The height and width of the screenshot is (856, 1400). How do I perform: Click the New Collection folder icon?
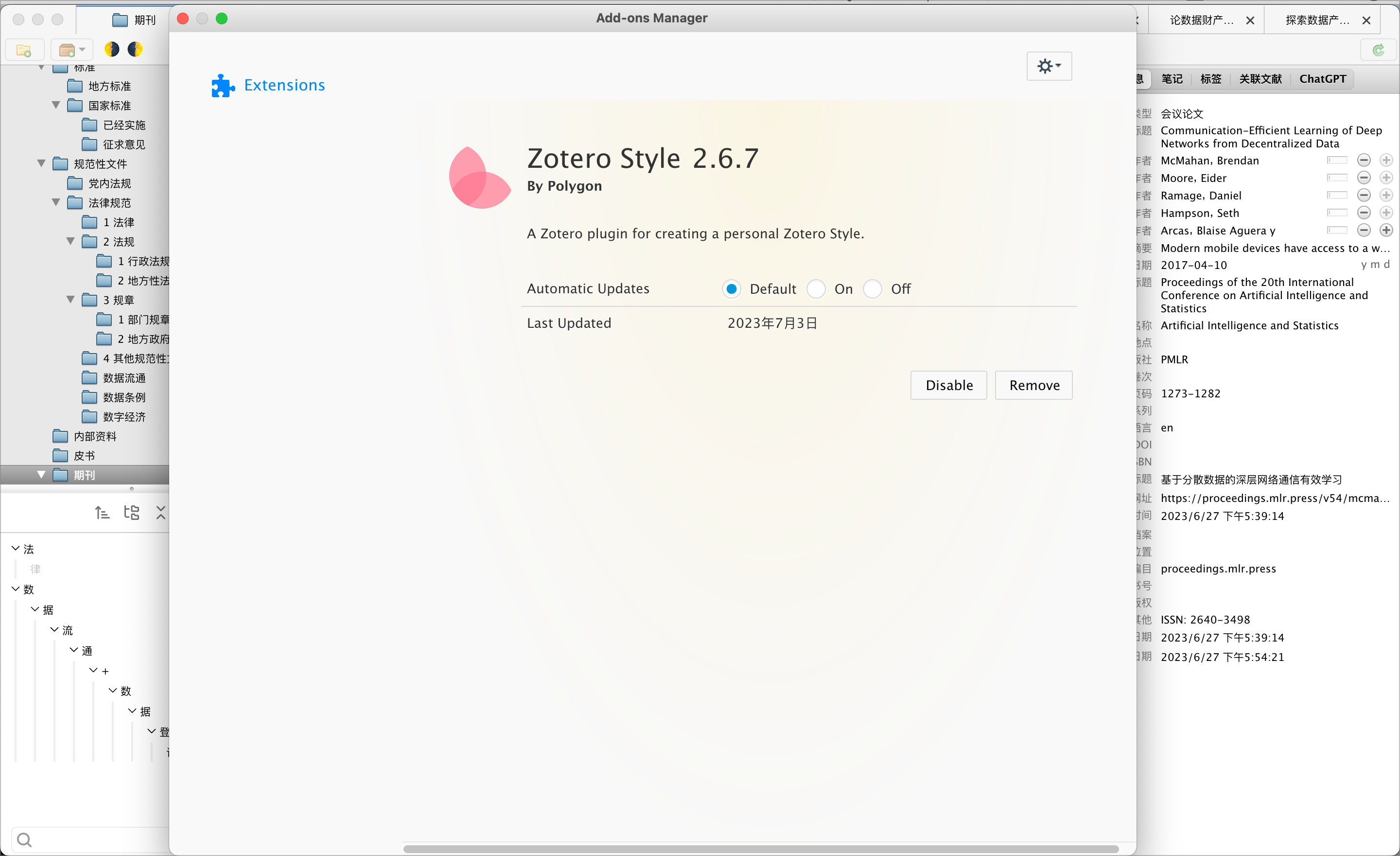click(24, 50)
